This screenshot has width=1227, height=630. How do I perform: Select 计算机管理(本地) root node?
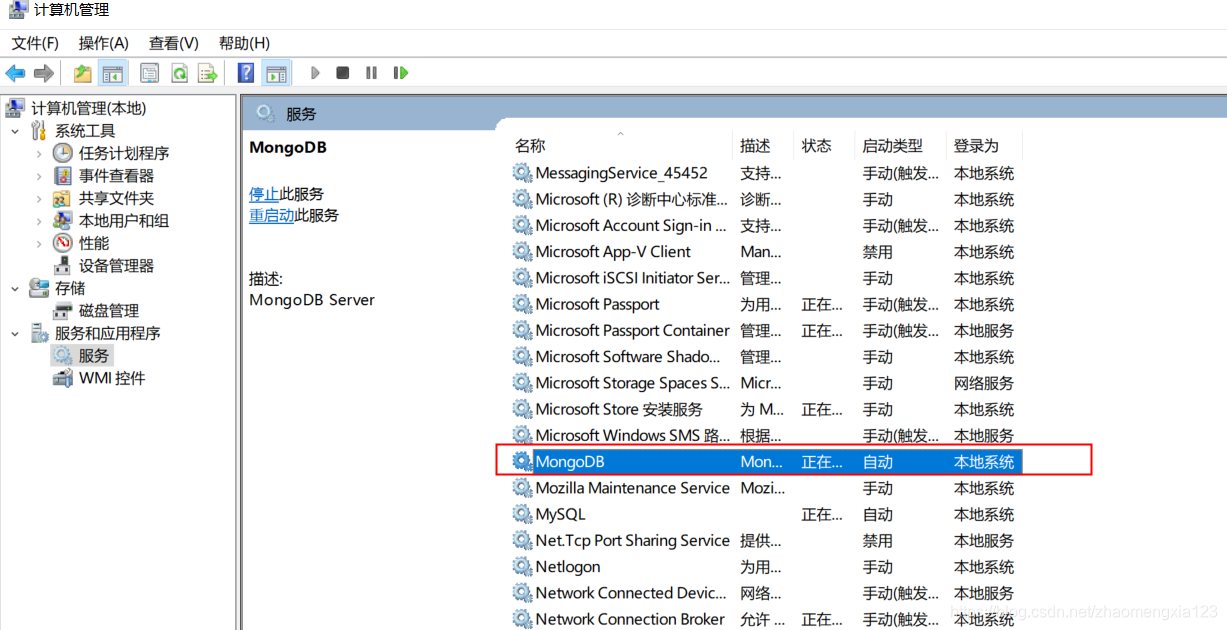(x=88, y=108)
